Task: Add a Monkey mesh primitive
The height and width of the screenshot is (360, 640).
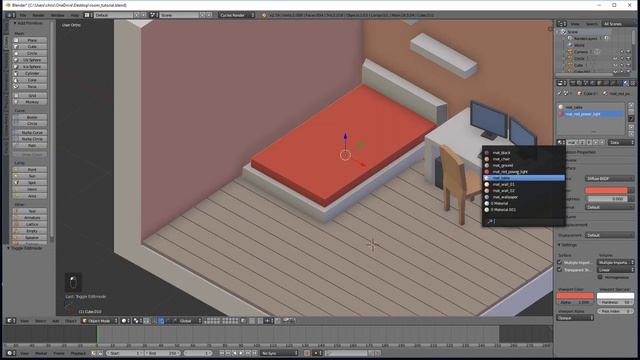Action: tap(30, 102)
